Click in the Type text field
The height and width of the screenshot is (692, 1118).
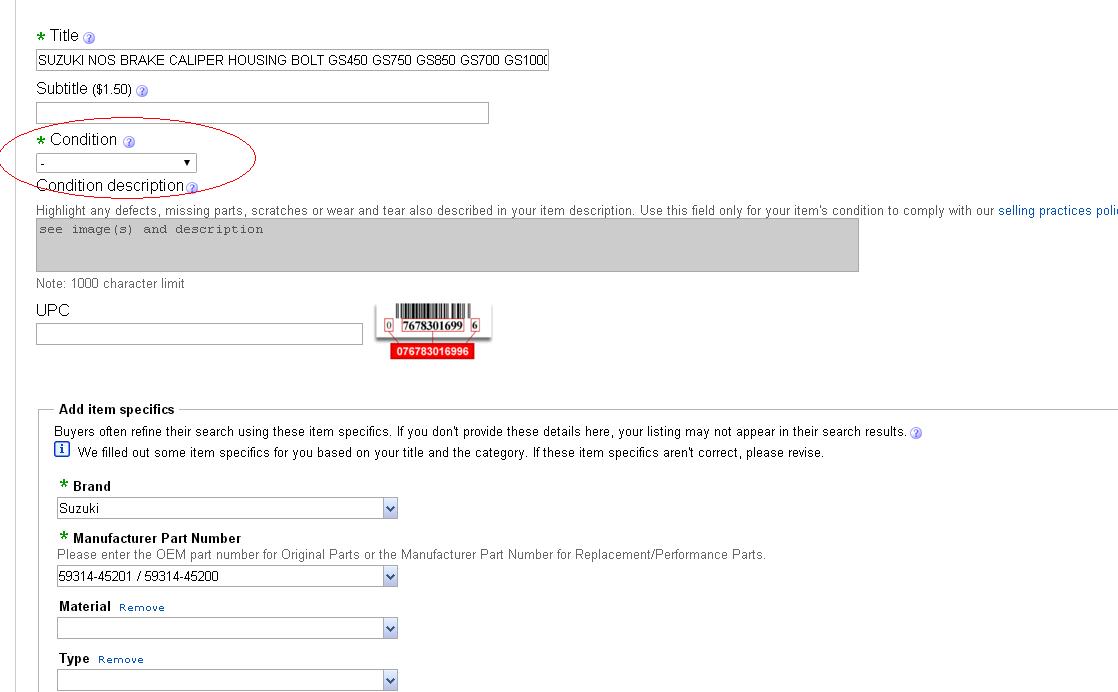(x=220, y=681)
